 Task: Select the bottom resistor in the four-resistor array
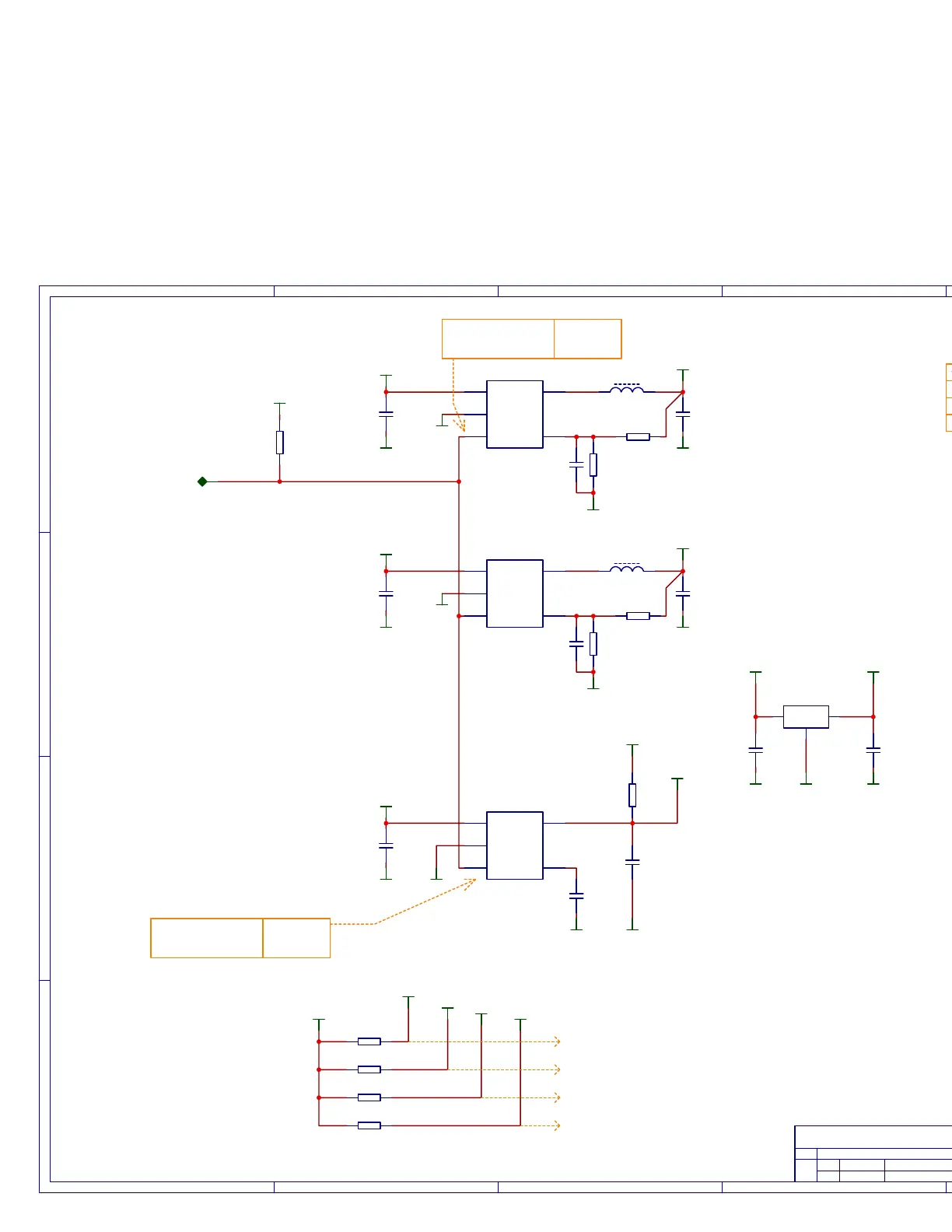tap(369, 1125)
